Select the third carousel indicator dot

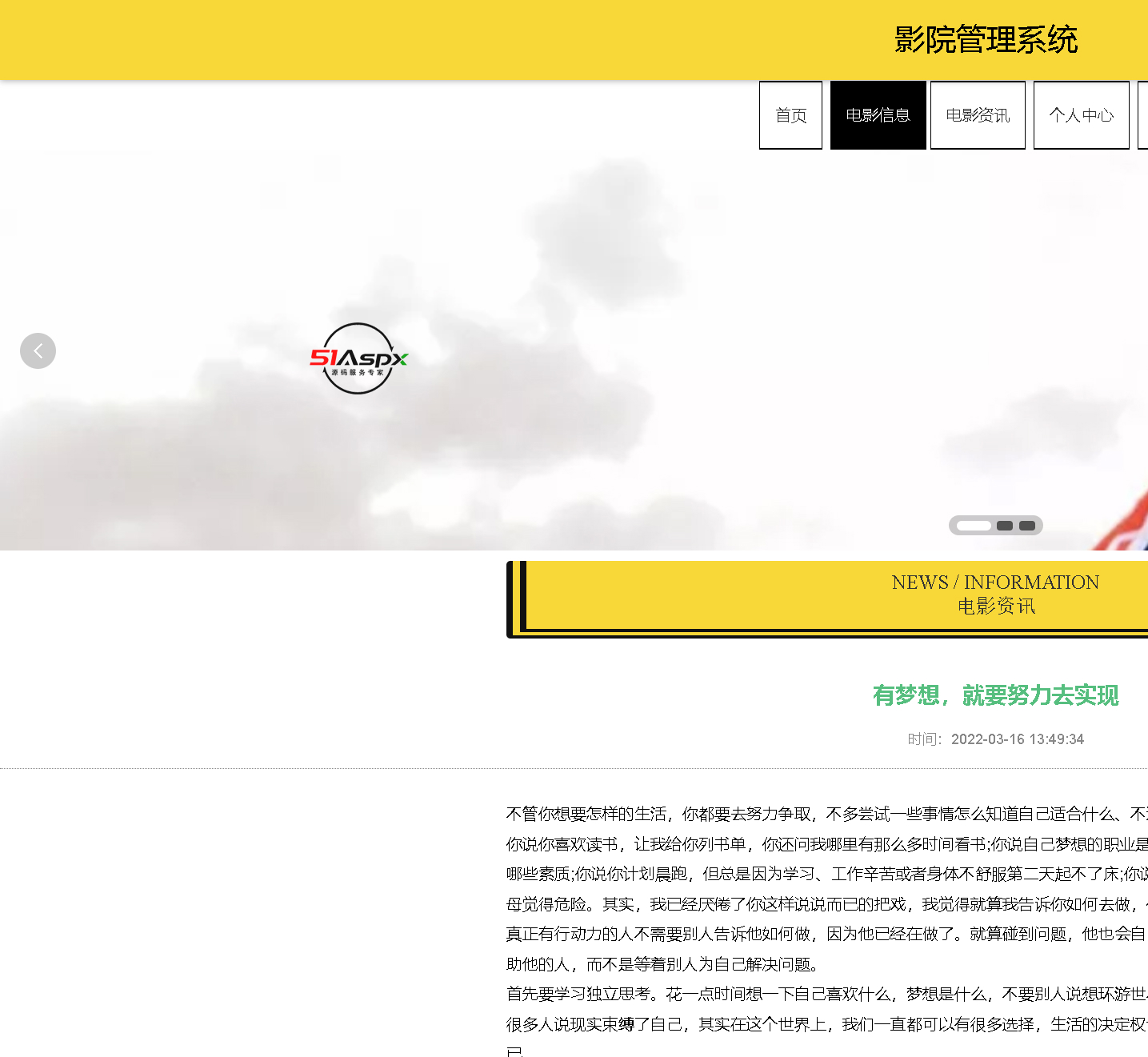1027,526
